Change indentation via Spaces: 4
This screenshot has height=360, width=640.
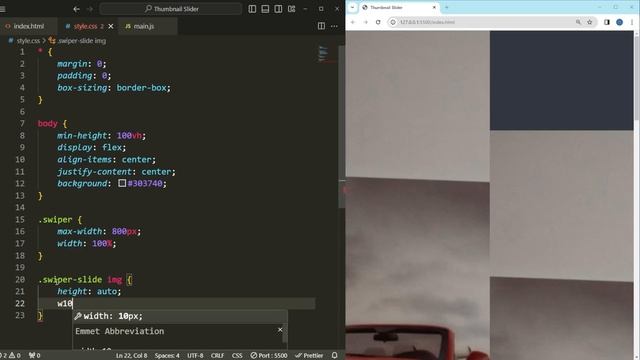[167, 356]
